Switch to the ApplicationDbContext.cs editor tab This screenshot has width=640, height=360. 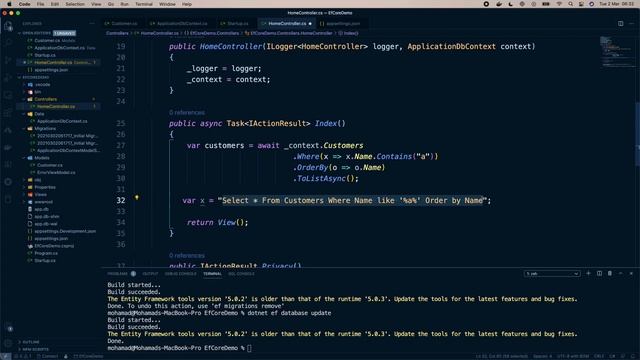pos(179,24)
